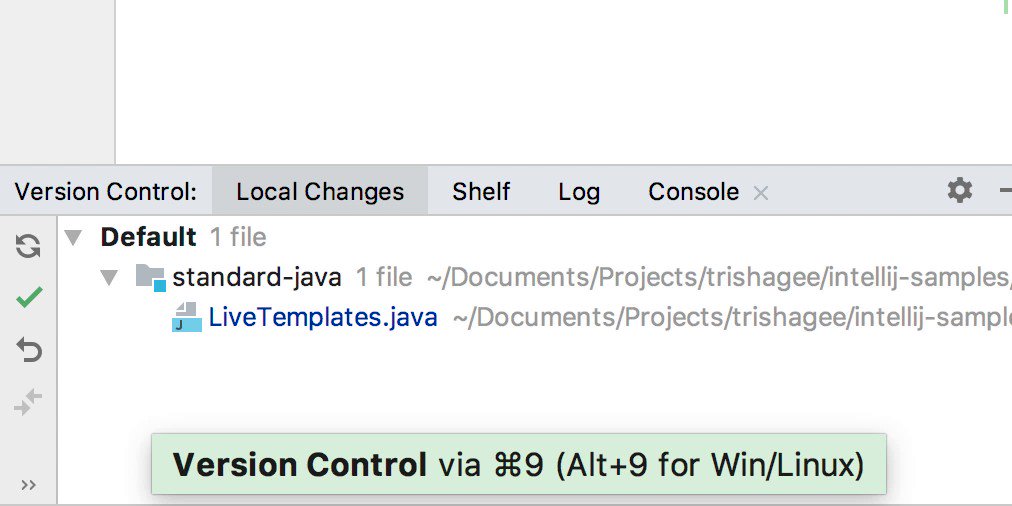Click the LiveTemplates.java file type icon
Viewport: 1012px width, 506px height.
tap(187, 317)
